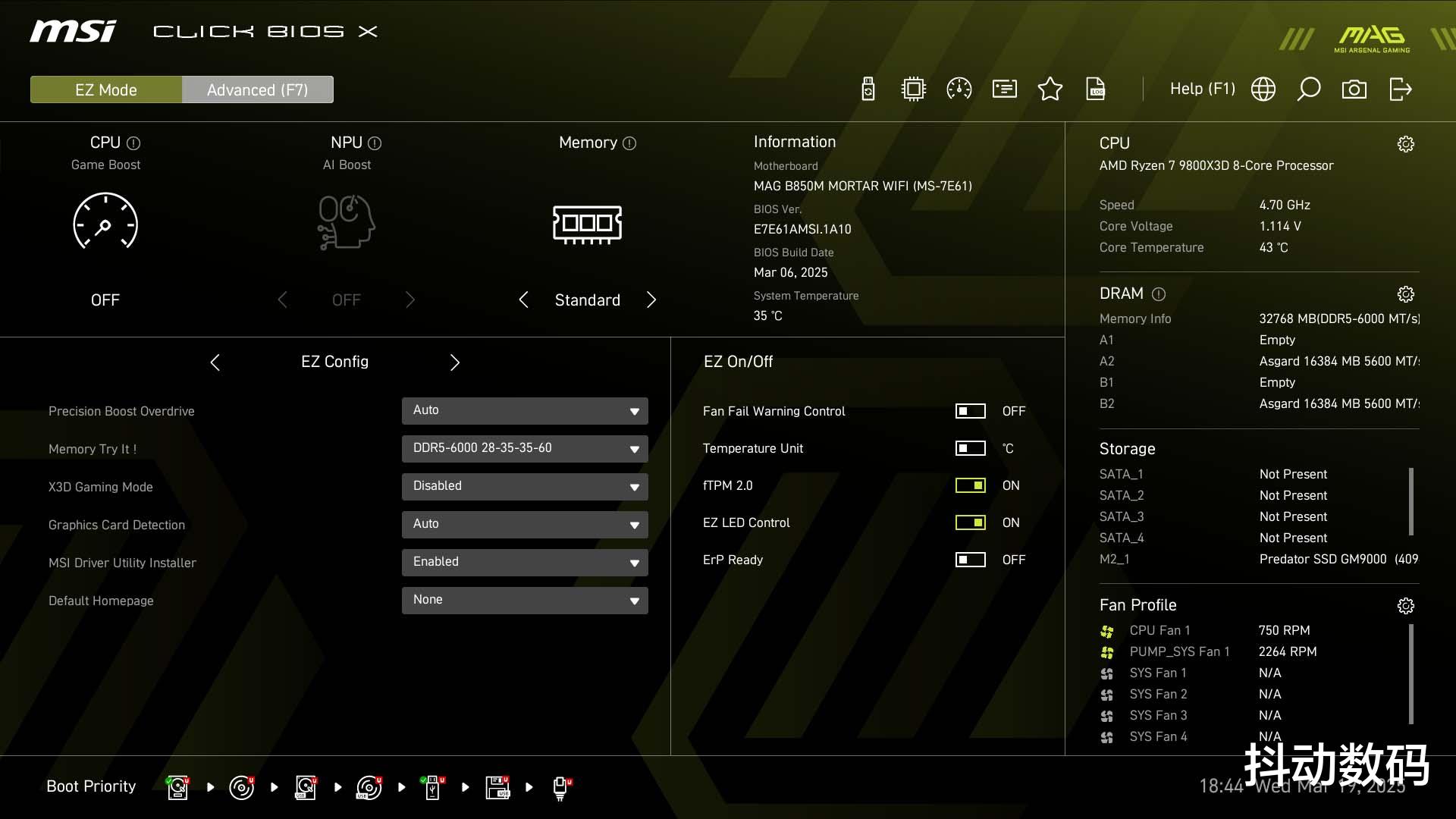Click PUMP_SYS Fan 1 fan row

(1209, 651)
